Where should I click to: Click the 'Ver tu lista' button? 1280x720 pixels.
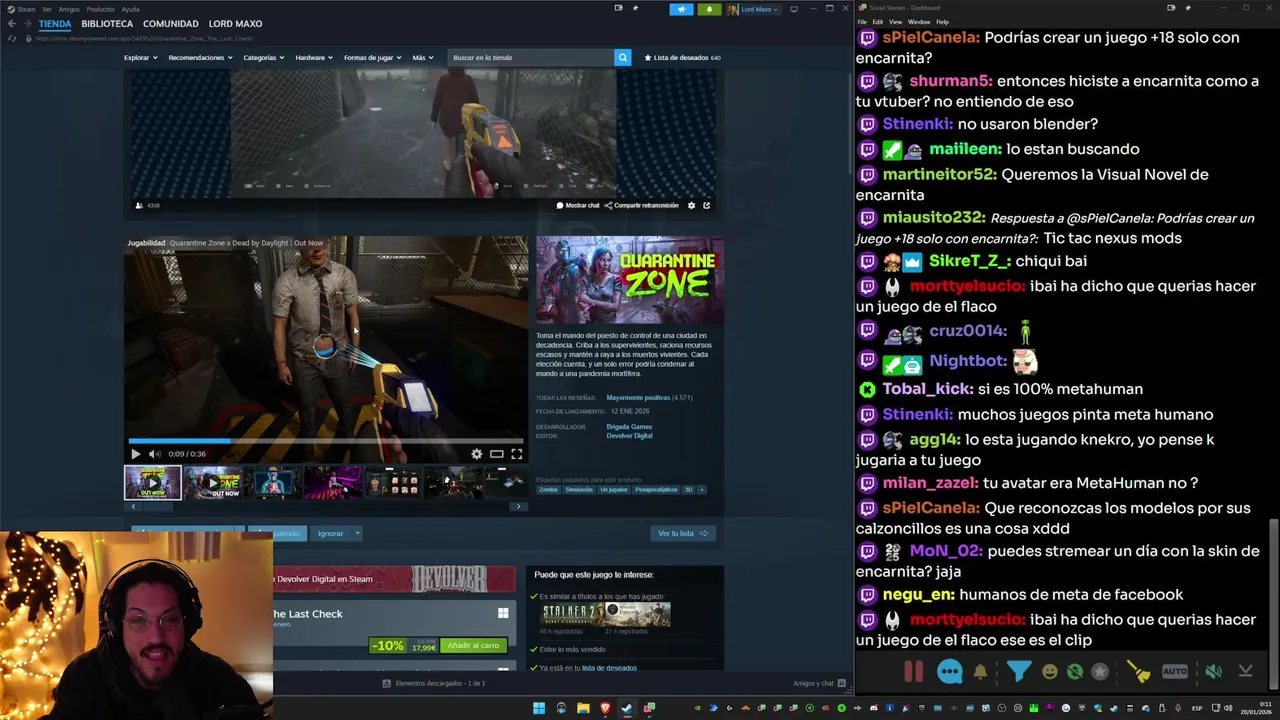pos(683,533)
